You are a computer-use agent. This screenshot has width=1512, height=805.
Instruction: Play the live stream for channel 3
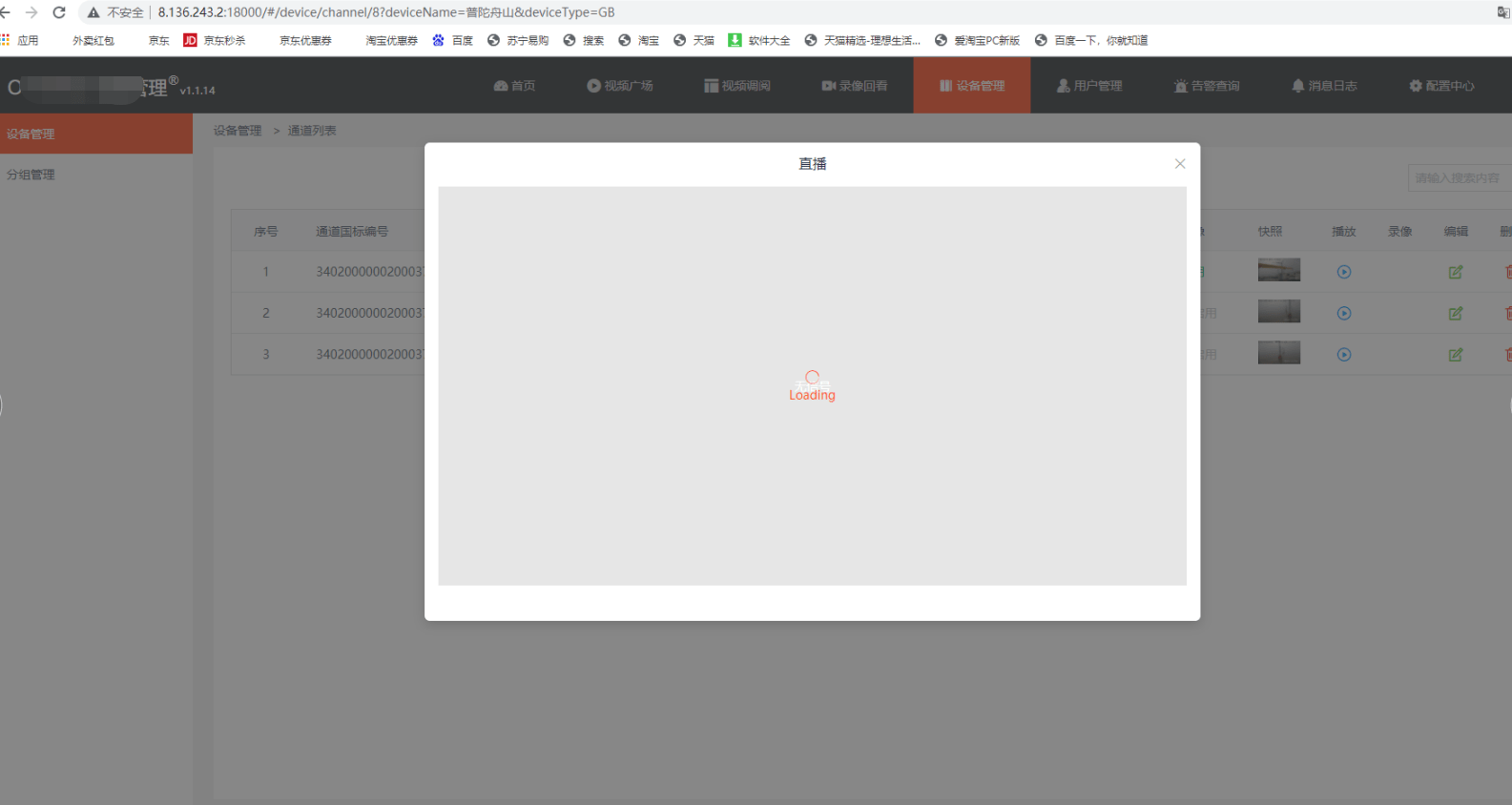pos(1344,355)
